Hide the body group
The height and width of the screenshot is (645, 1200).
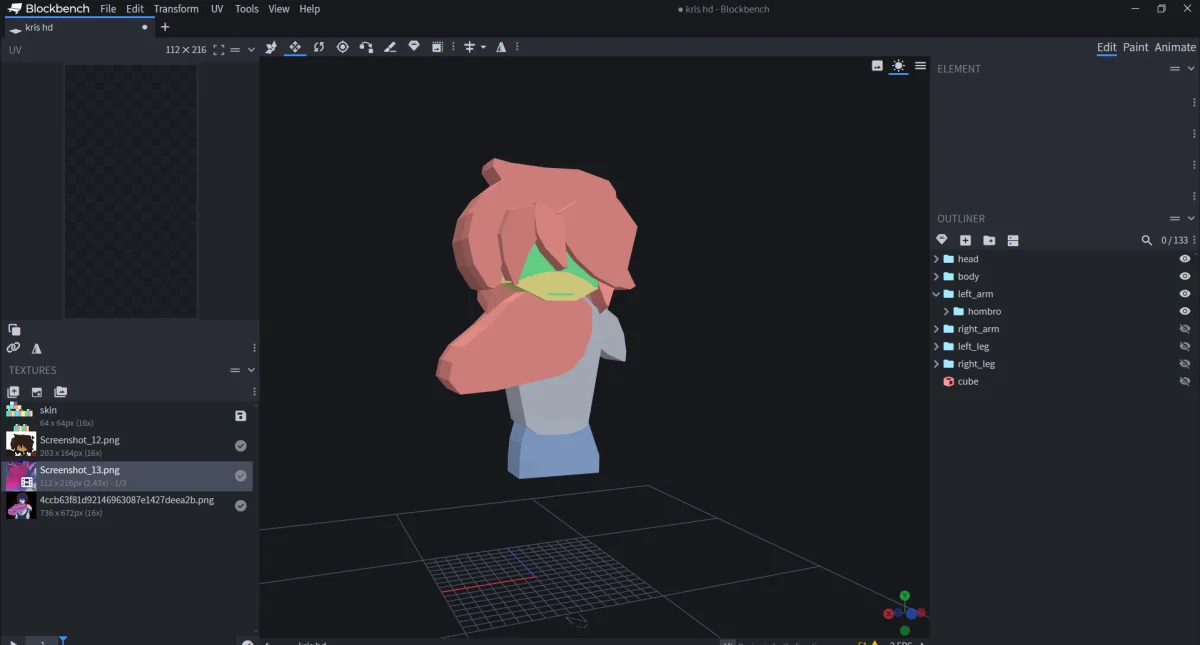coord(1185,276)
